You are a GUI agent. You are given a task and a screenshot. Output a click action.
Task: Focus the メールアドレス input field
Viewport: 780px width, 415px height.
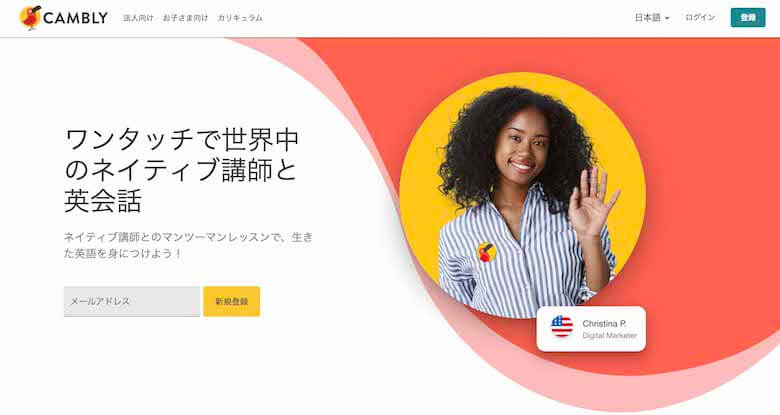[132, 301]
